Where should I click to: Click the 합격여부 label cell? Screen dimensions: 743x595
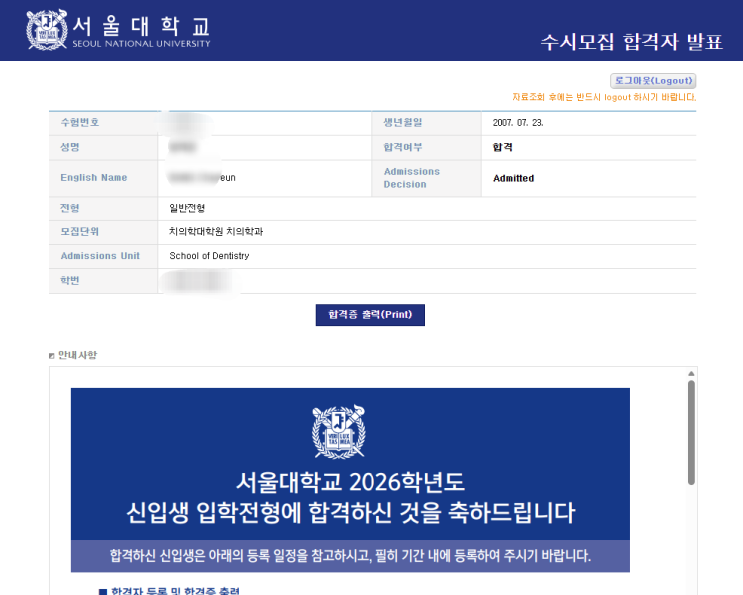[x=426, y=147]
